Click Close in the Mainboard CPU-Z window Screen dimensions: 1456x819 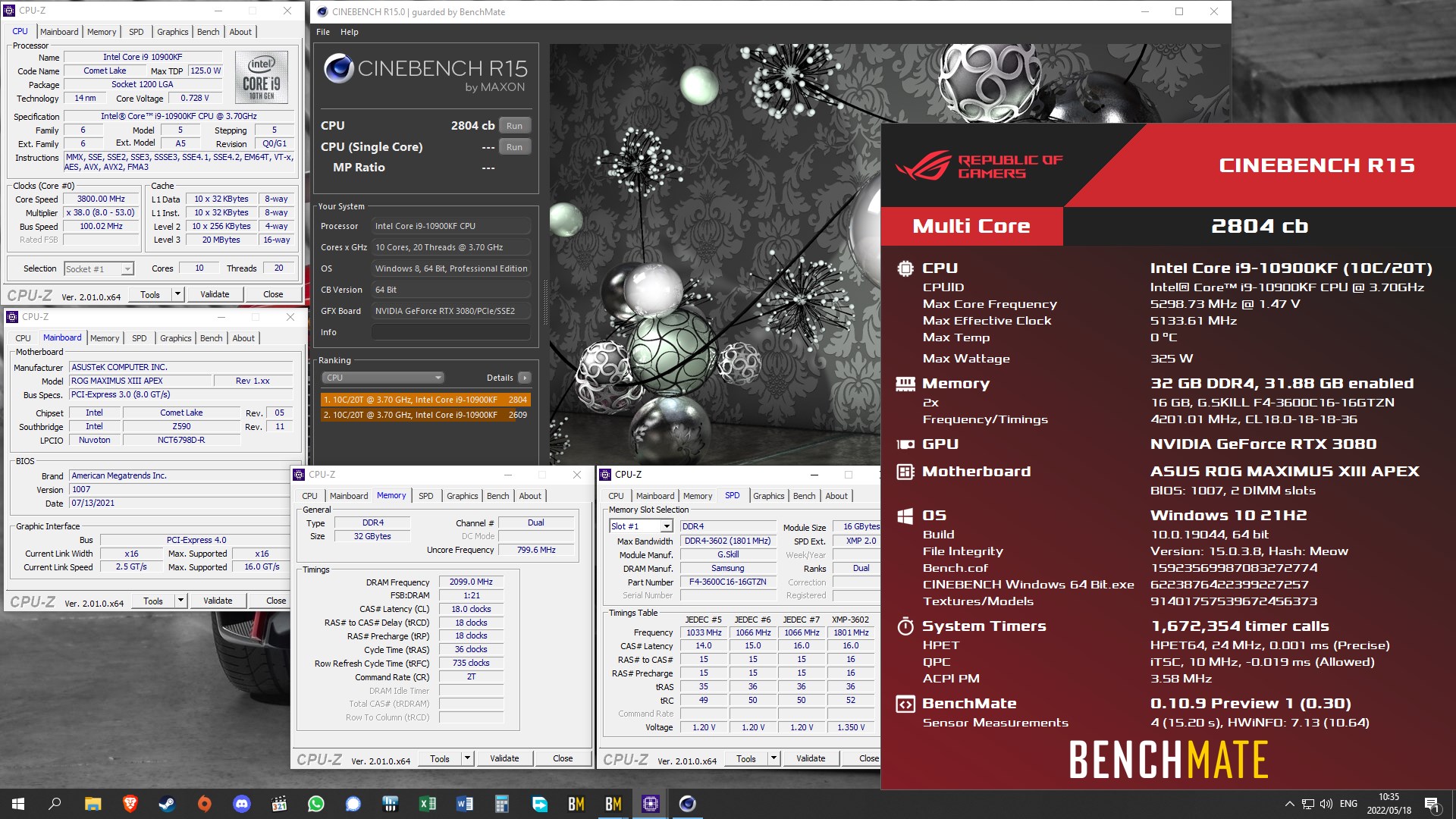point(276,601)
